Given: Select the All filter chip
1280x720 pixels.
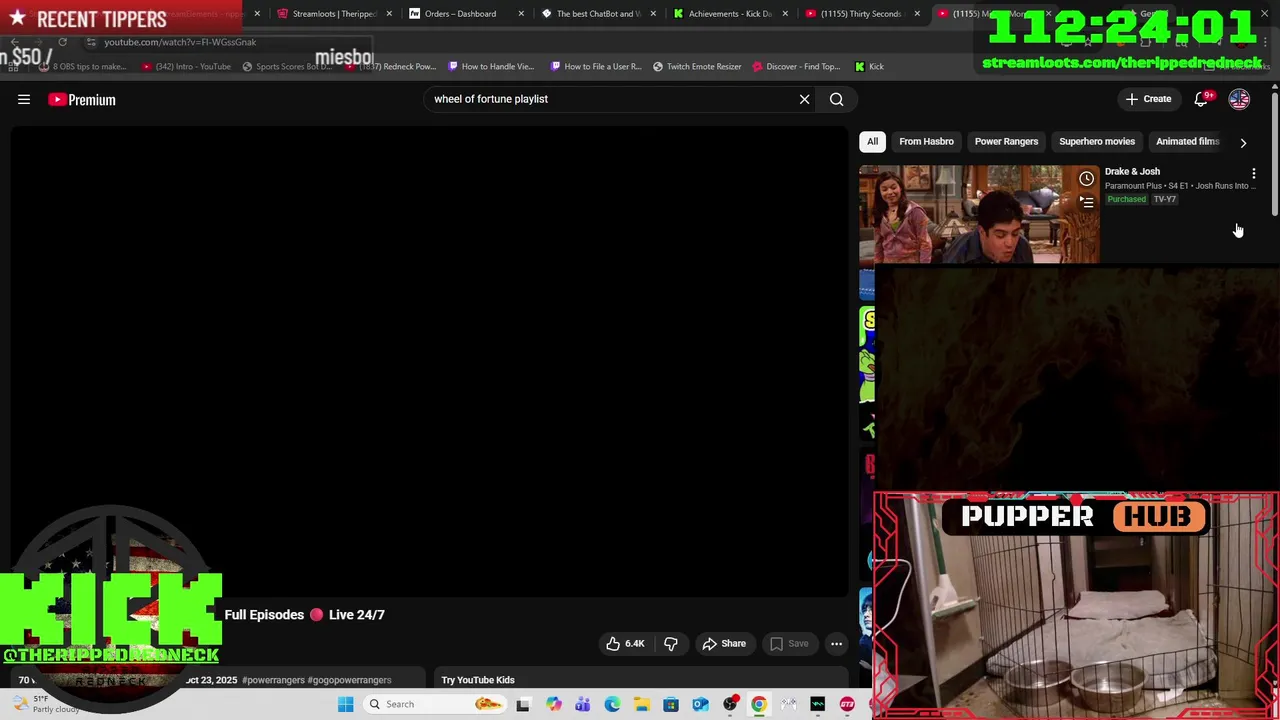Looking at the screenshot, I should (872, 142).
